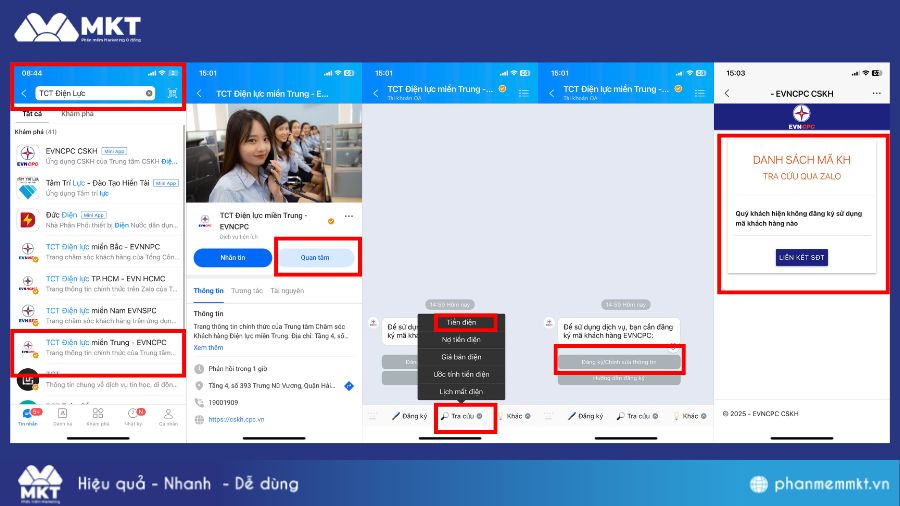Screen dimensions: 900x506
Task: Go back from the chat showing the Hướng dẫn đăng ký button
Action: (x=552, y=93)
